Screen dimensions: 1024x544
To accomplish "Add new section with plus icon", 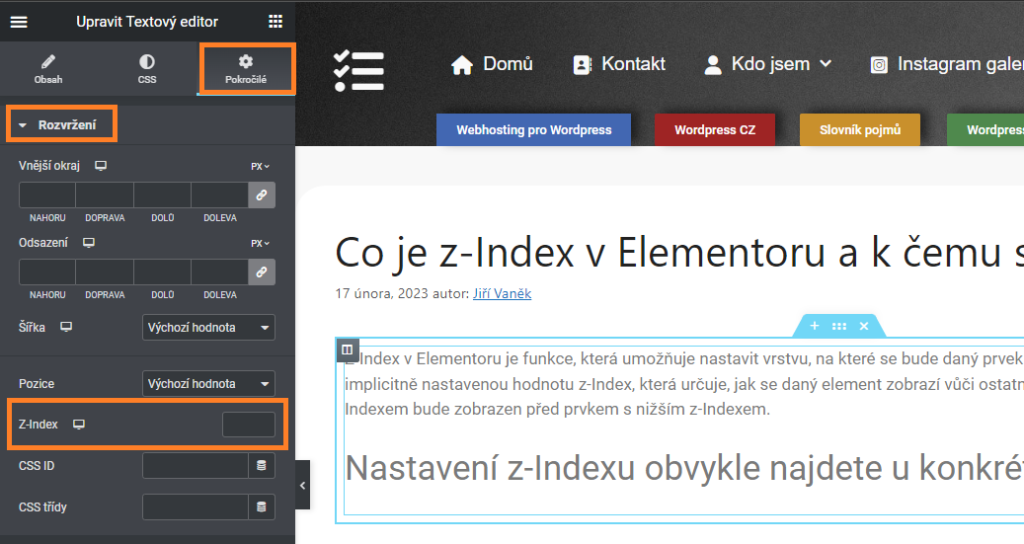I will pyautogui.click(x=814, y=326).
